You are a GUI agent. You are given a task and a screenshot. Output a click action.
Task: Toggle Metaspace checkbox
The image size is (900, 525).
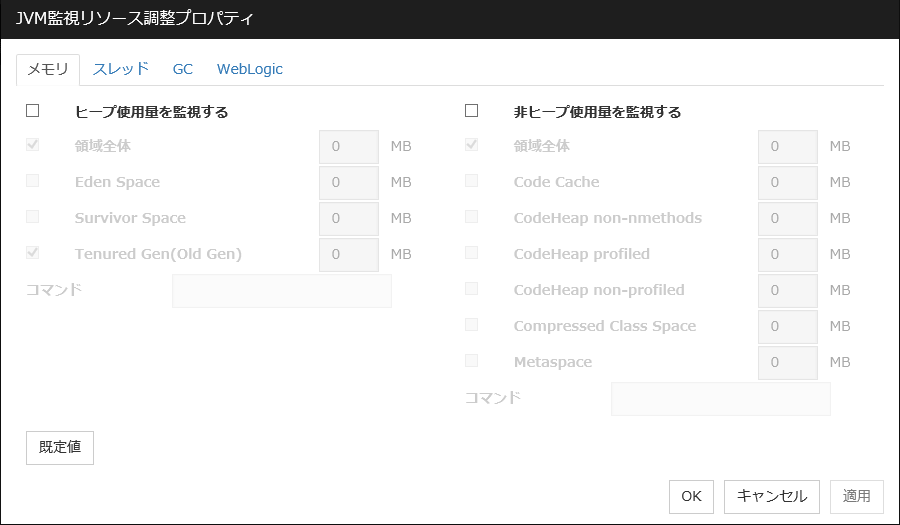472,361
